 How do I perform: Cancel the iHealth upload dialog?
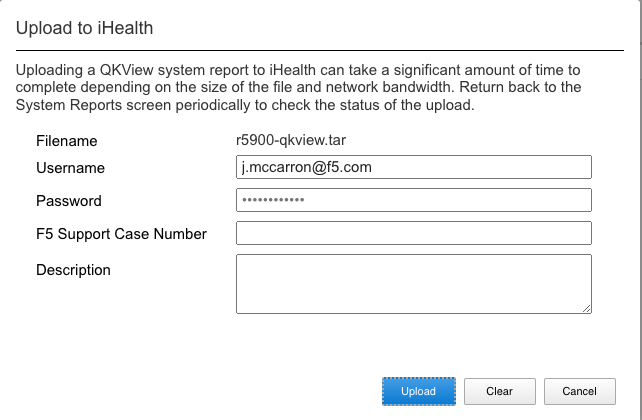click(579, 391)
